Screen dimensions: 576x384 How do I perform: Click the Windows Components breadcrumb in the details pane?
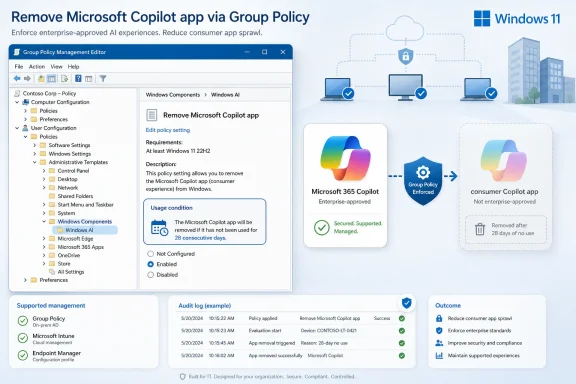click(173, 95)
